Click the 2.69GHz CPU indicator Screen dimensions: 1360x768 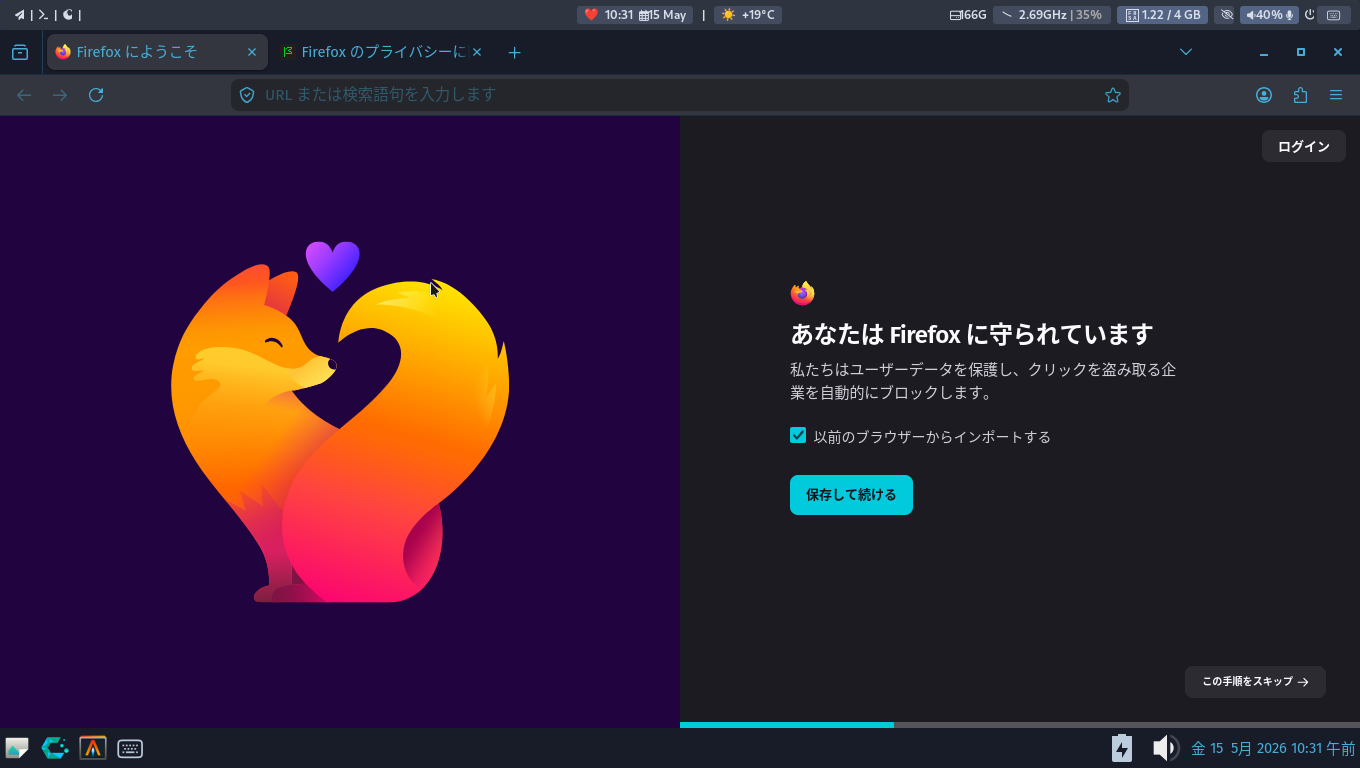coord(1051,15)
